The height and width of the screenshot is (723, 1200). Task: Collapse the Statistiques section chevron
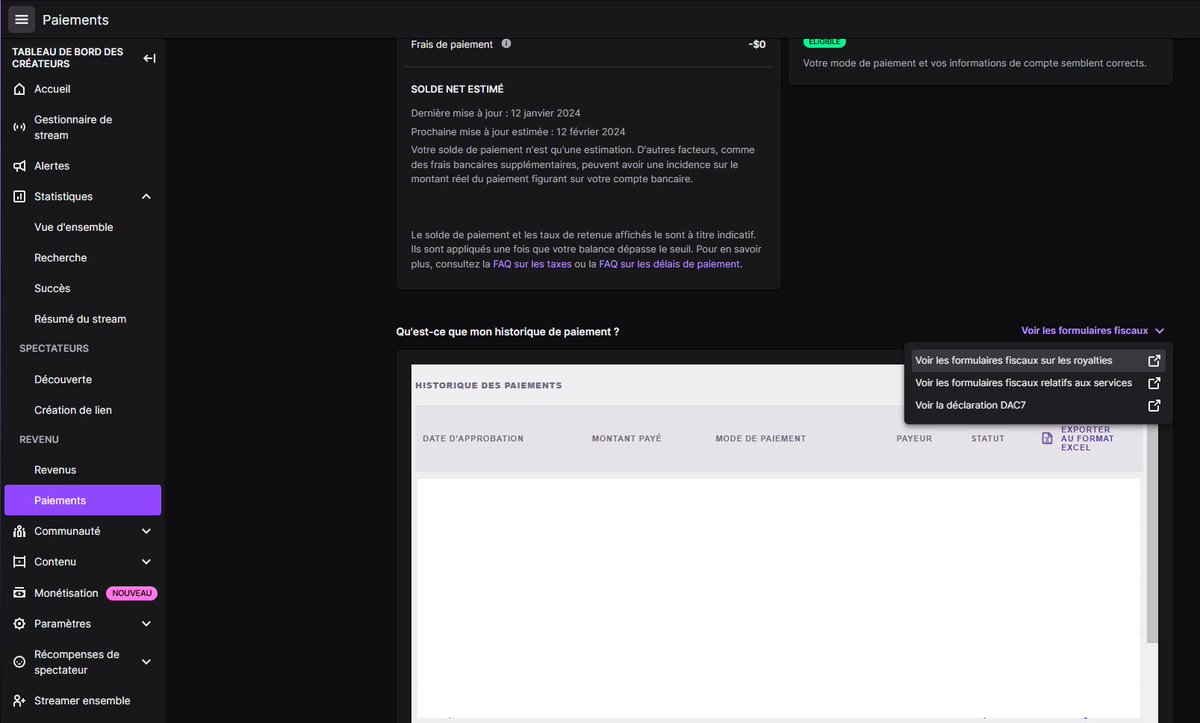click(x=146, y=197)
